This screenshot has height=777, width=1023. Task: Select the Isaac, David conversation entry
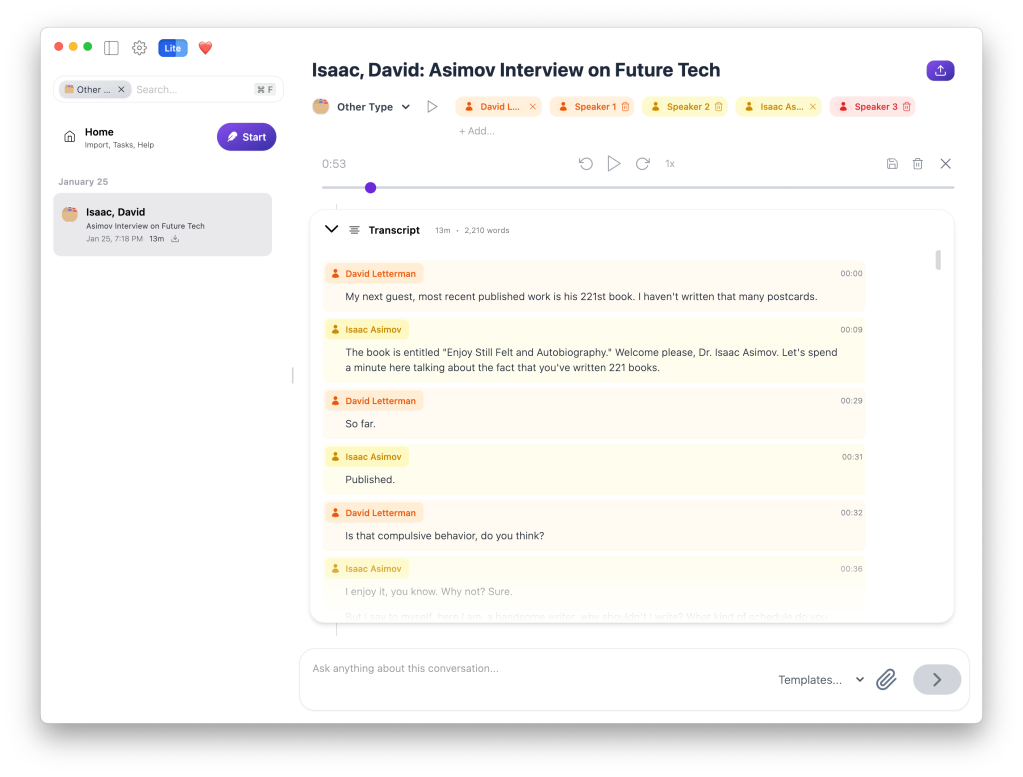pos(162,224)
